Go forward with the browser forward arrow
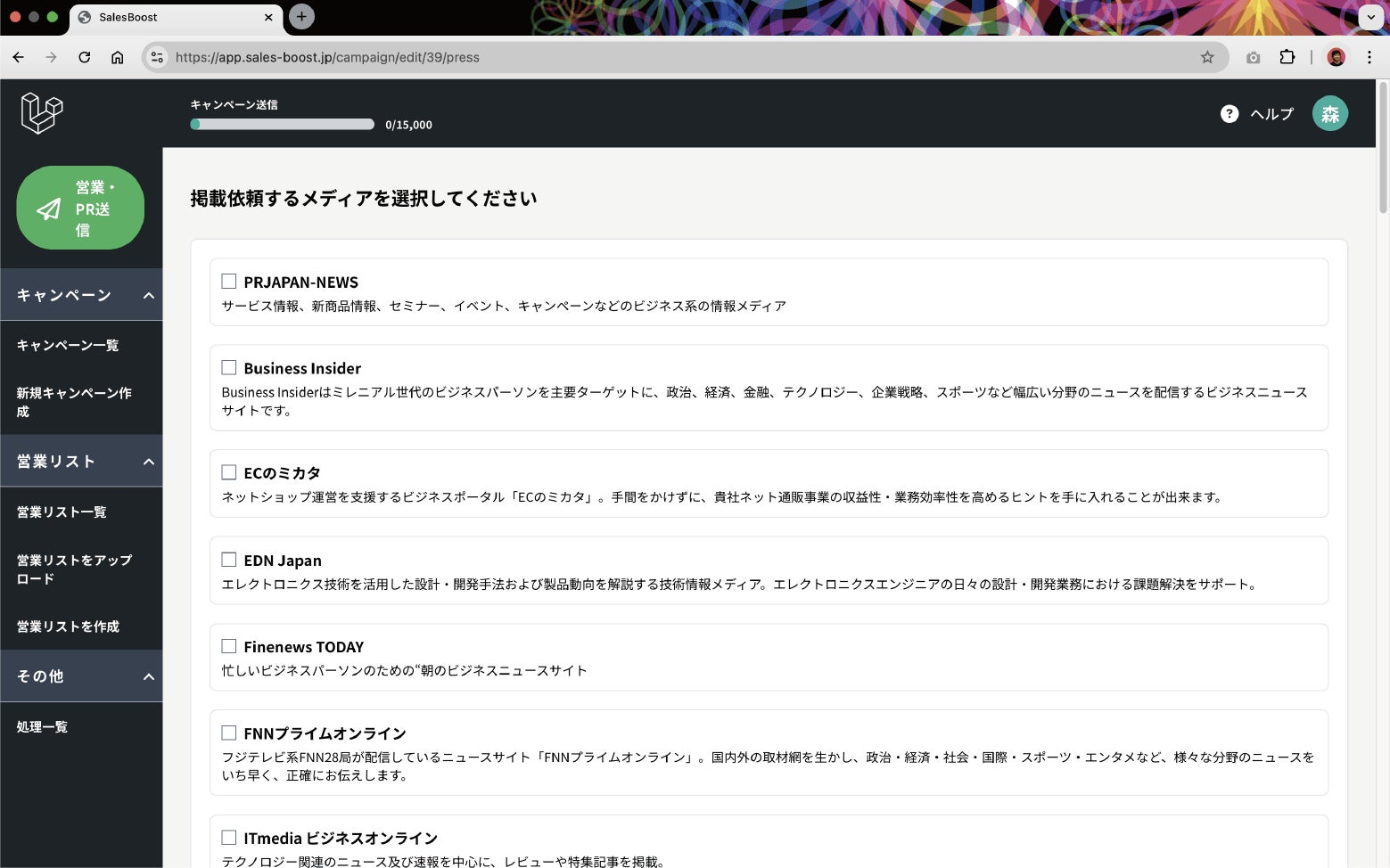 click(x=51, y=57)
